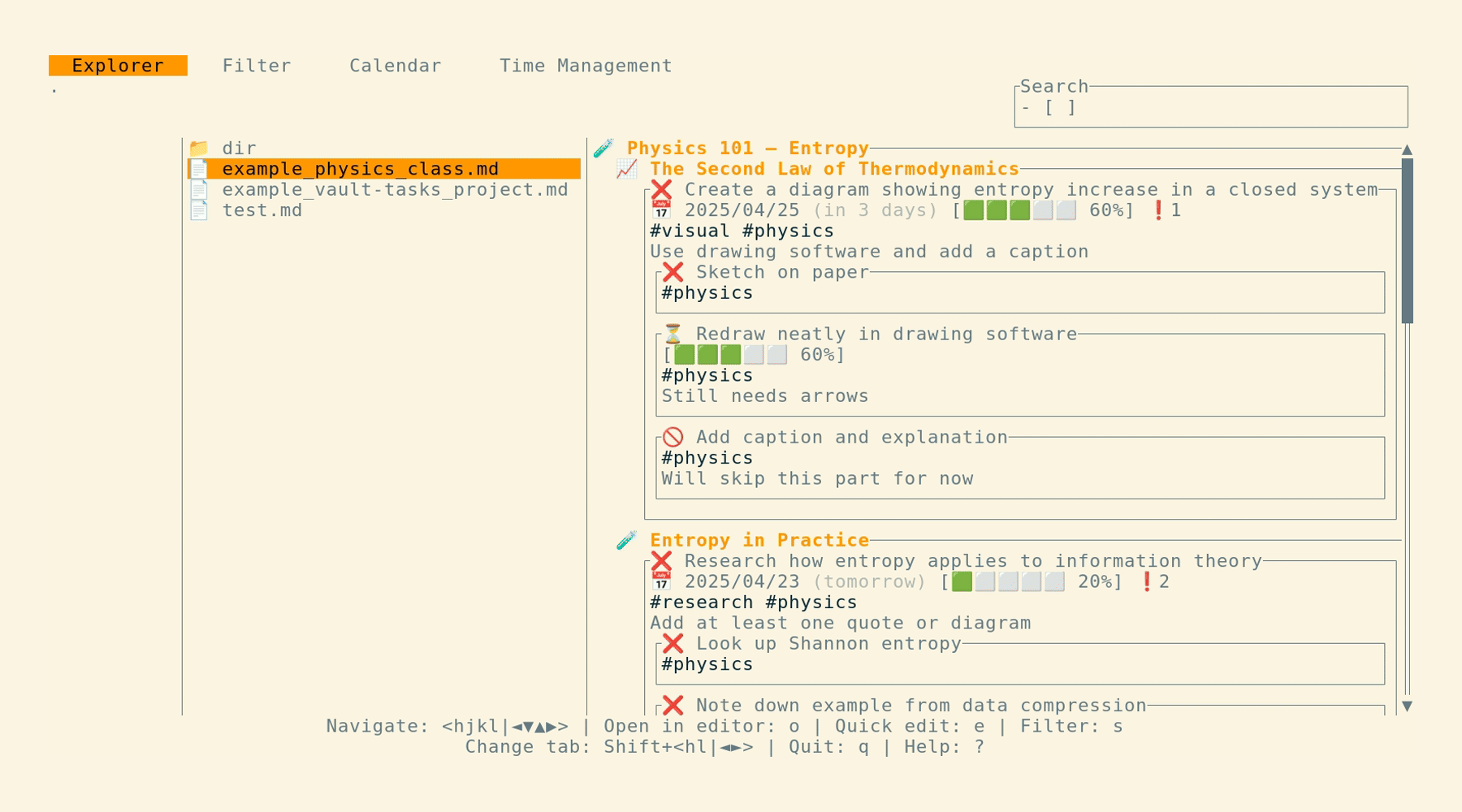This screenshot has width=1462, height=812.
Task: Click priority exclamation mark next to 2
Action: [x=1147, y=582]
